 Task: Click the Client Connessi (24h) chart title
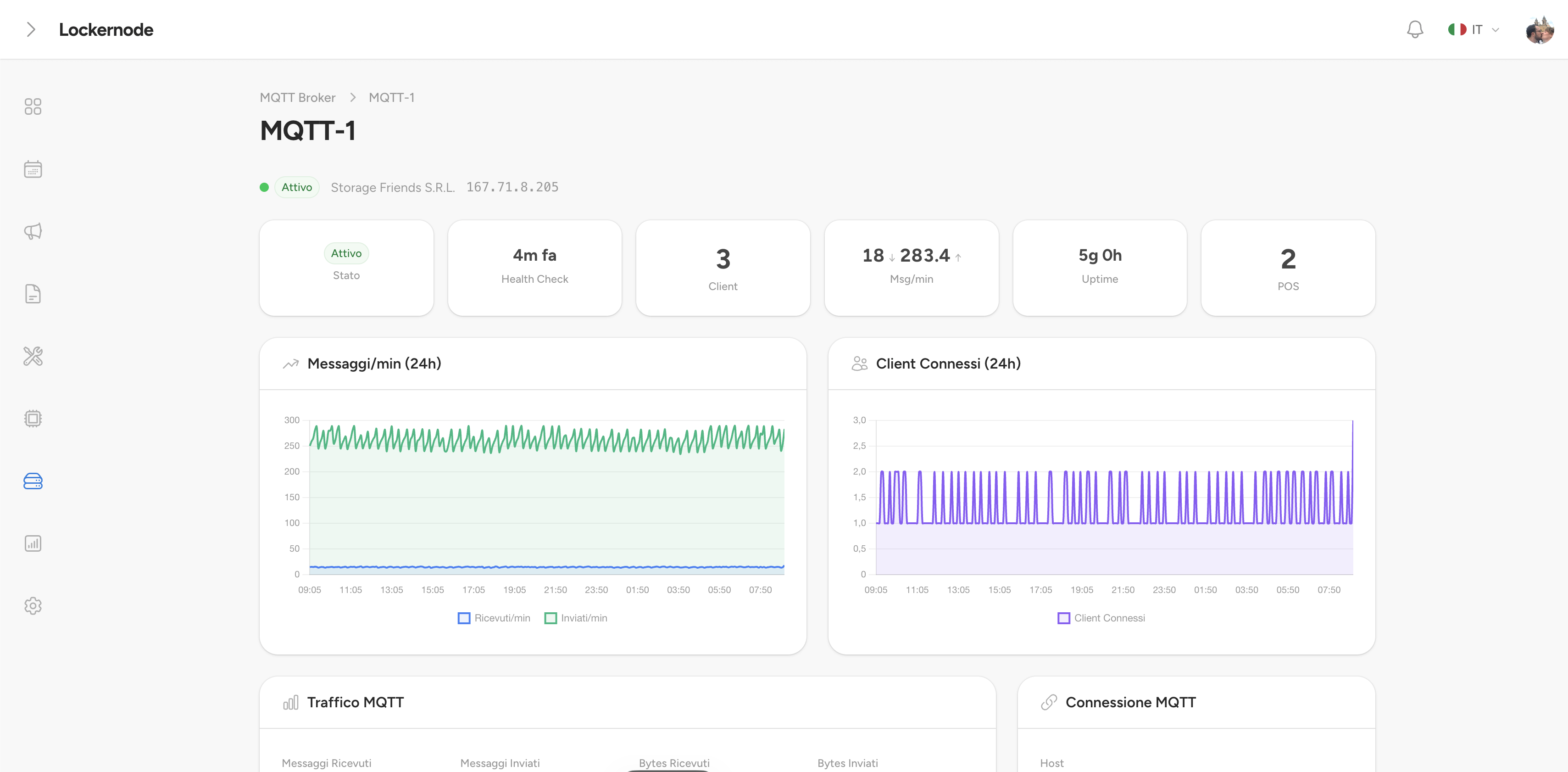(948, 364)
